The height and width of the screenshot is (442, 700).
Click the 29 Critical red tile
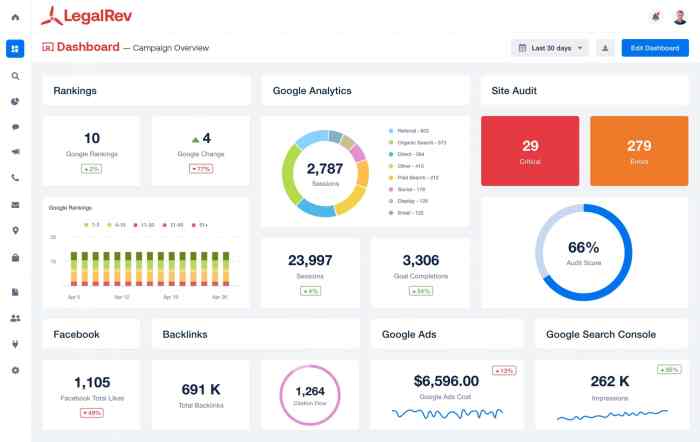coord(530,150)
